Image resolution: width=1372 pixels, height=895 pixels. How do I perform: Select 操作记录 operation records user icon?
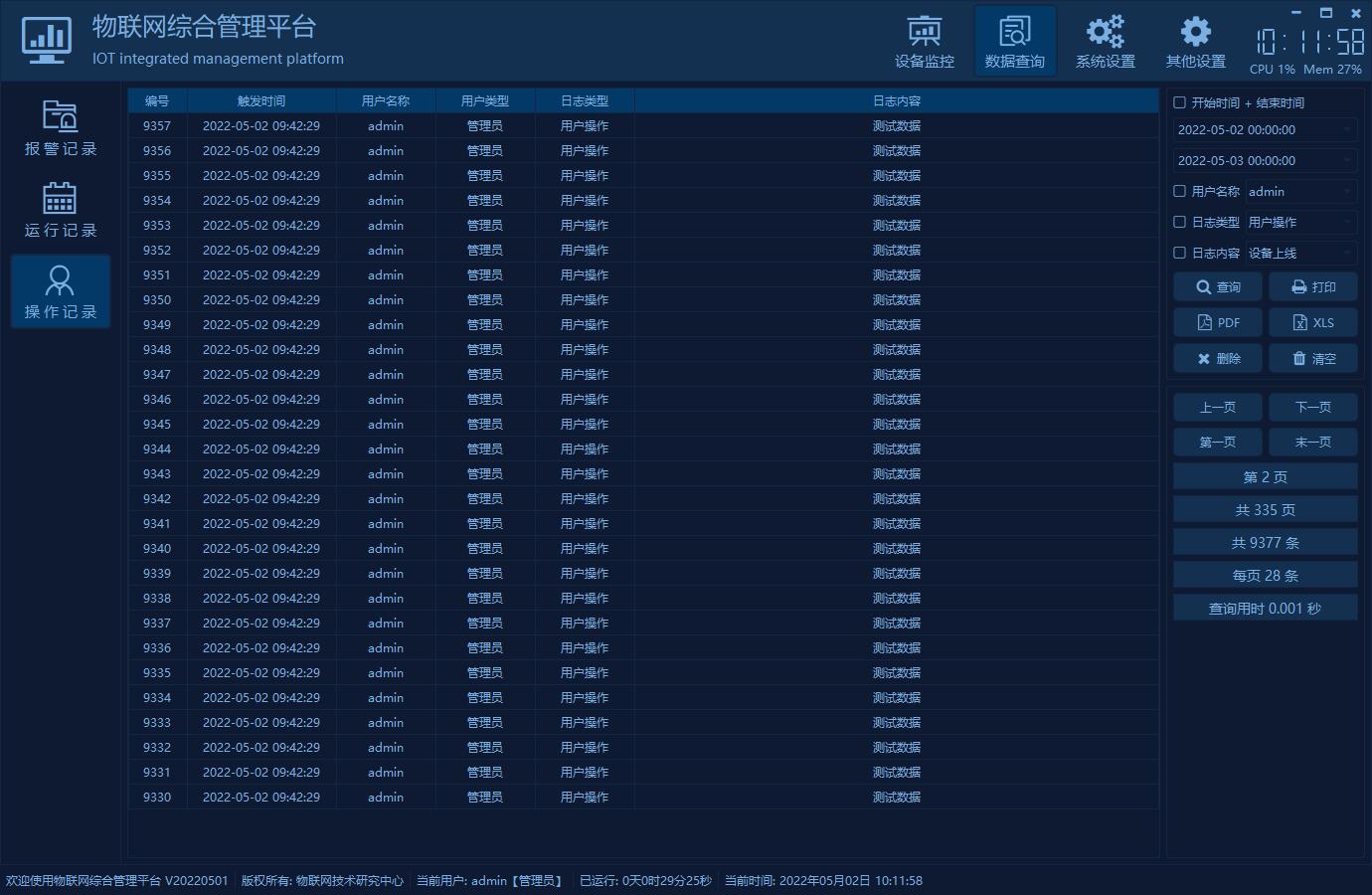tap(60, 280)
